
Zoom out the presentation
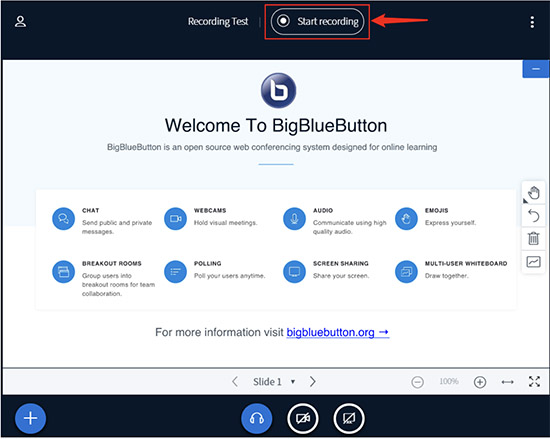click(417, 382)
